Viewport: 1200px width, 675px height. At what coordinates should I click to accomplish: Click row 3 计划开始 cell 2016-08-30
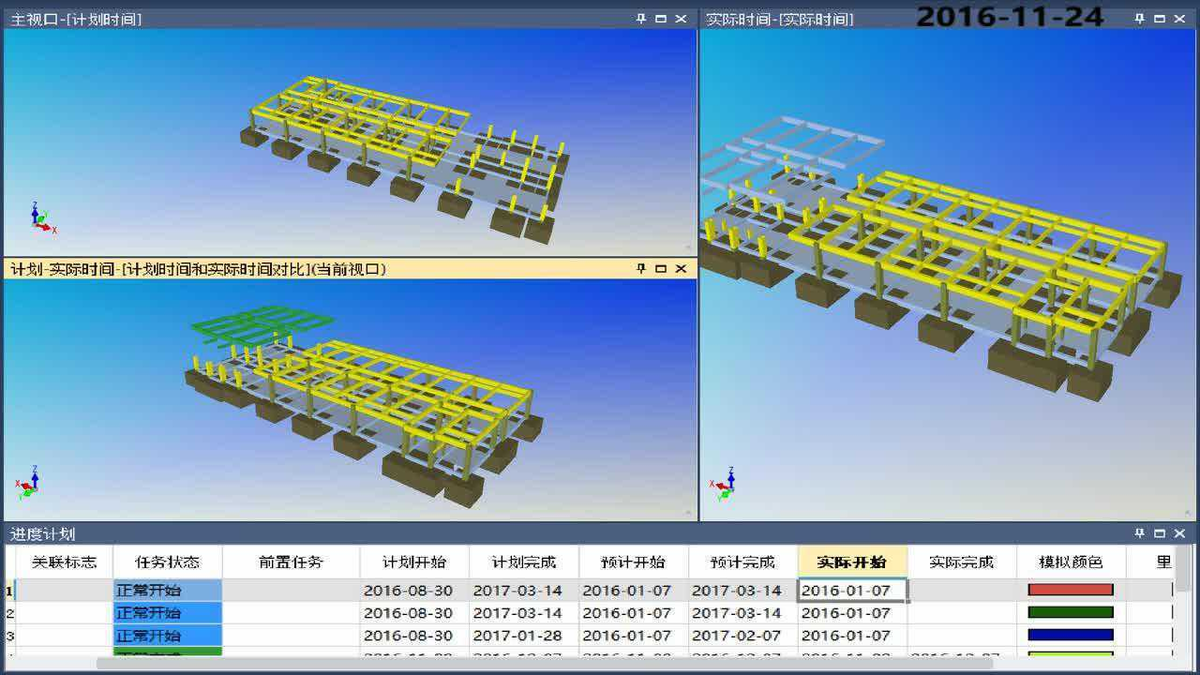[x=414, y=635]
